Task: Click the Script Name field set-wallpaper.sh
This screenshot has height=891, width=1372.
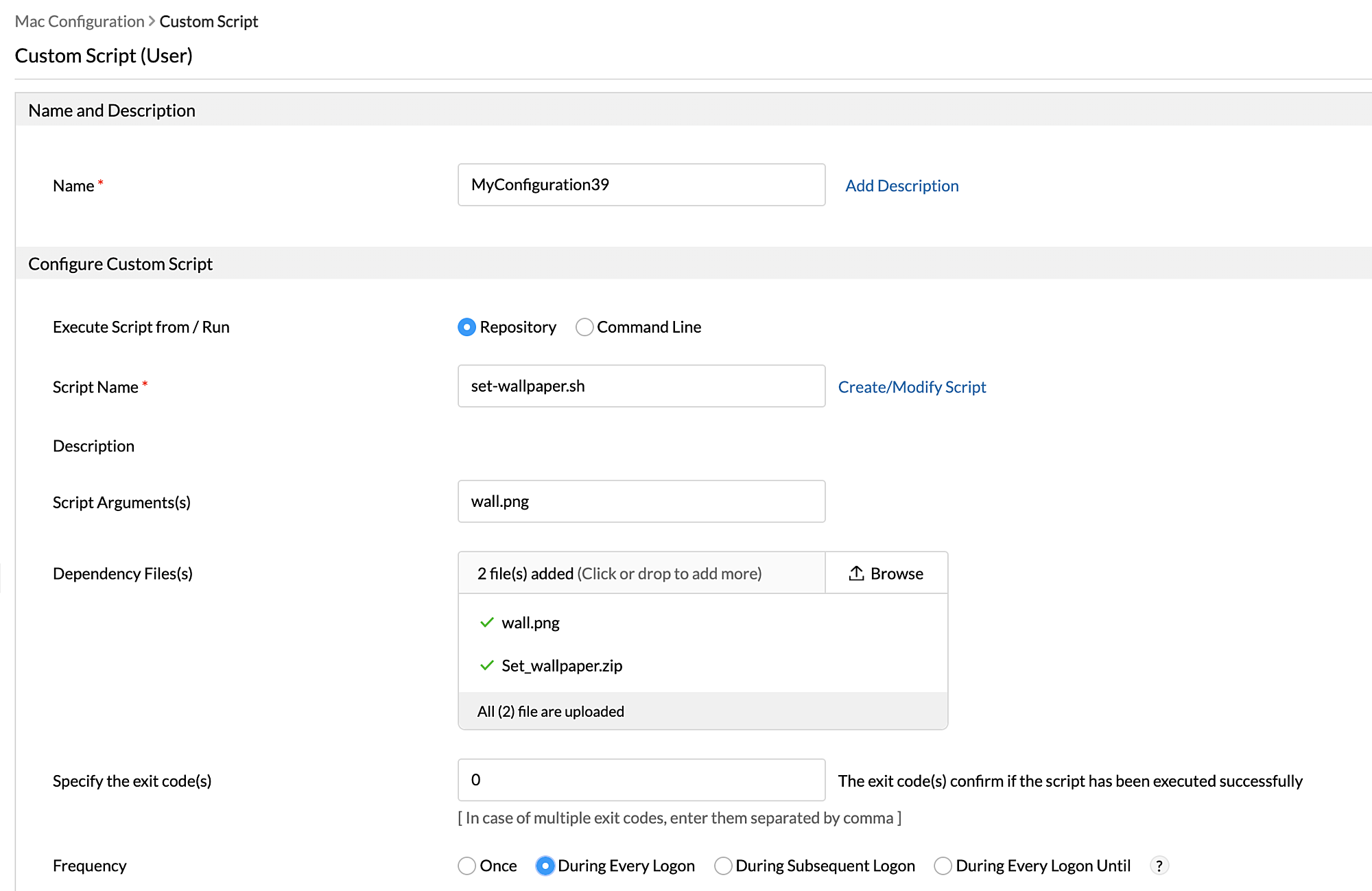Action: click(x=641, y=386)
